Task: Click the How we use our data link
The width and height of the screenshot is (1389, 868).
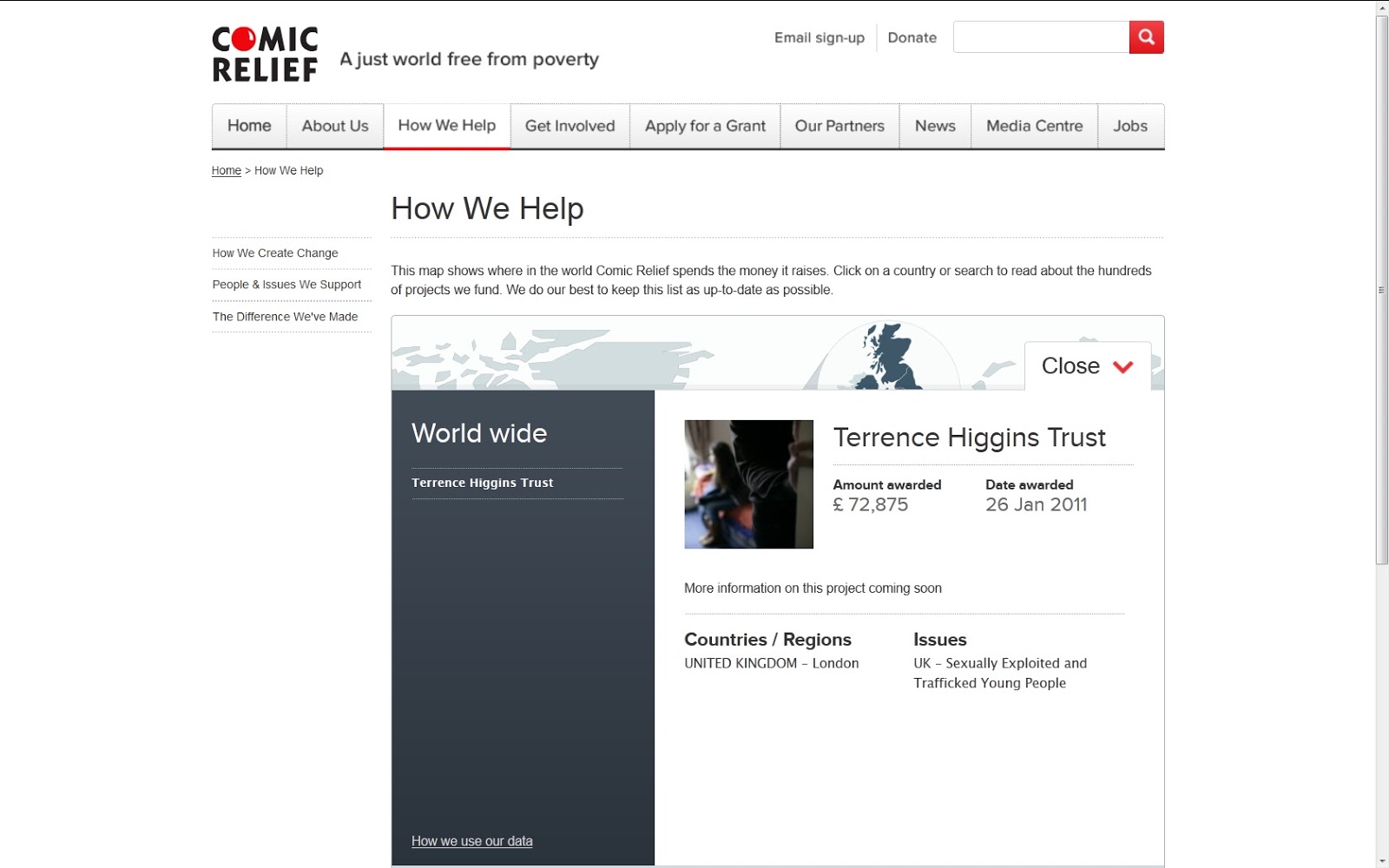Action: [x=472, y=841]
